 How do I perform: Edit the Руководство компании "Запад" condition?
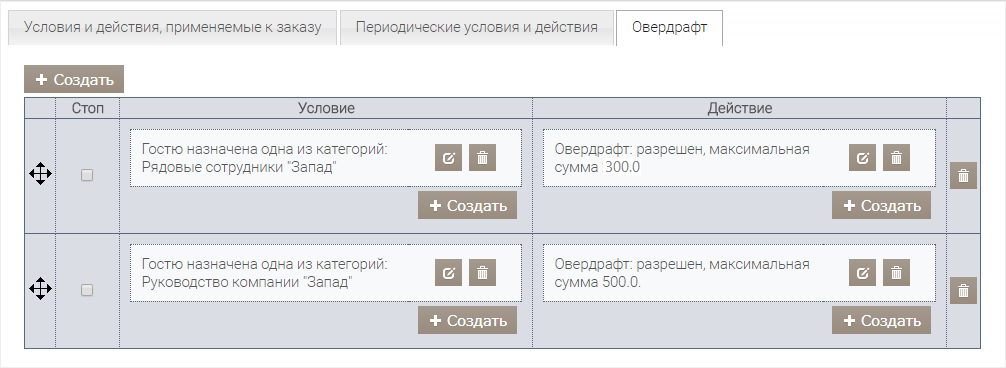tap(448, 273)
